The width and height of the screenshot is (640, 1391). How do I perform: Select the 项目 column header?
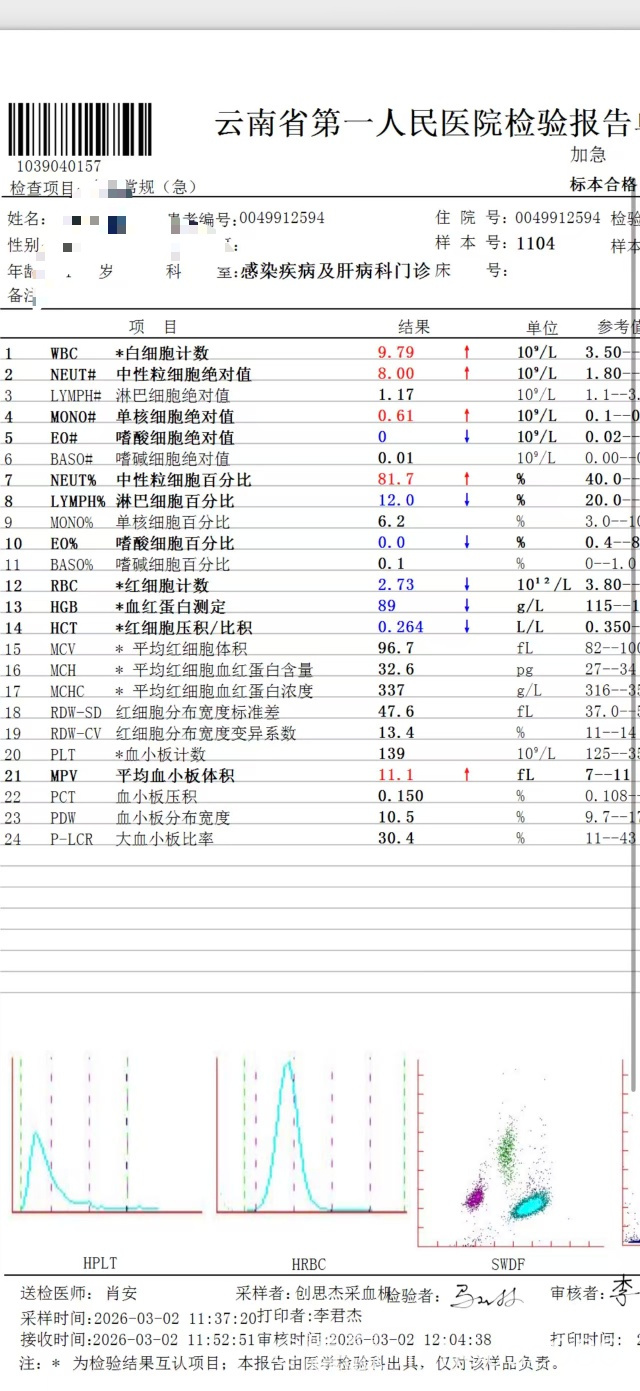coord(152,327)
